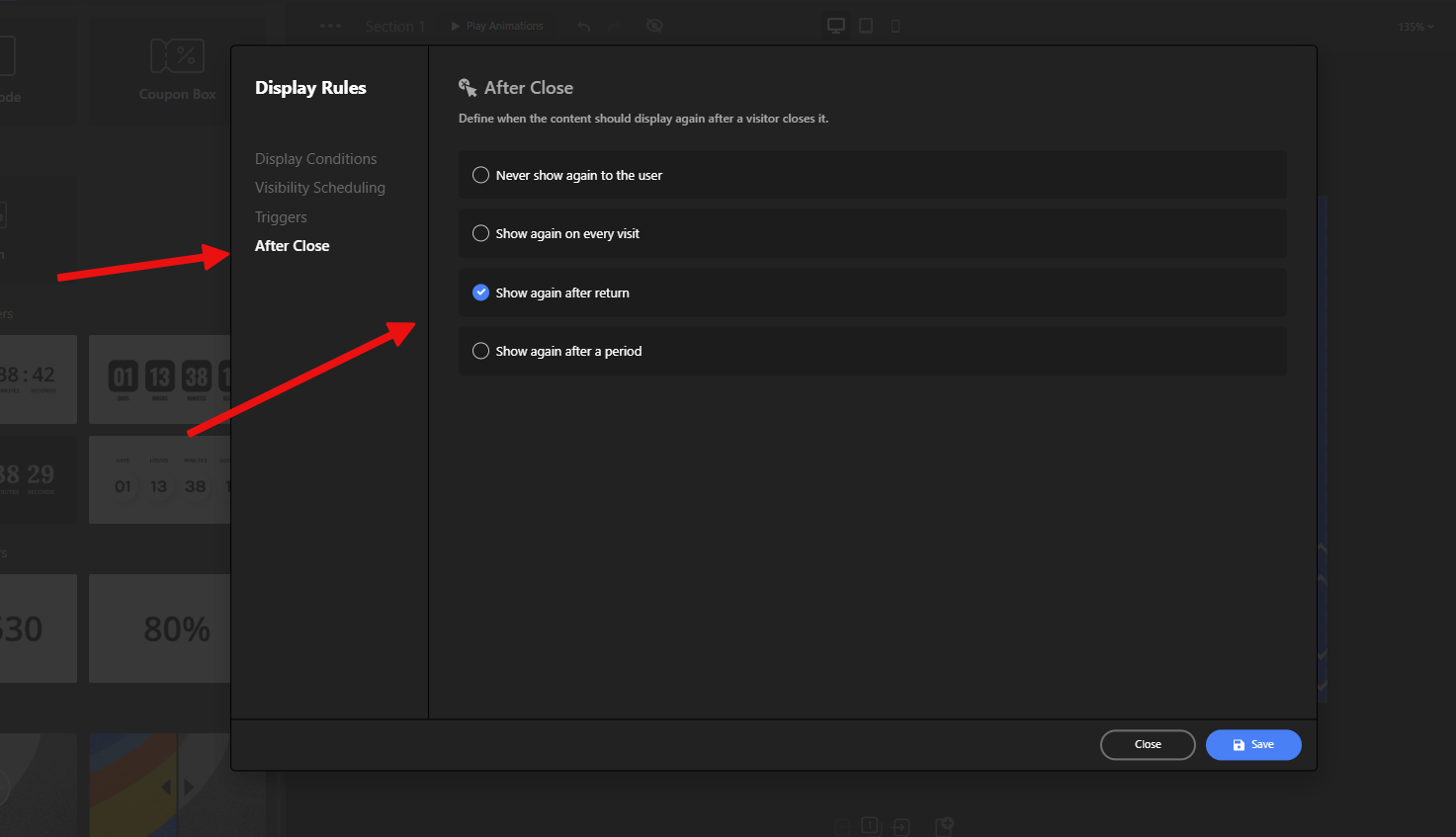Click the add new page icon
The image size is (1456, 837).
[x=944, y=826]
